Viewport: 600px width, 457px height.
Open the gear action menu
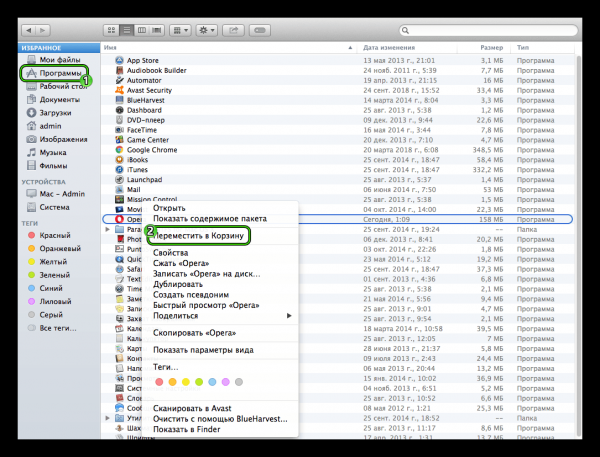207,30
